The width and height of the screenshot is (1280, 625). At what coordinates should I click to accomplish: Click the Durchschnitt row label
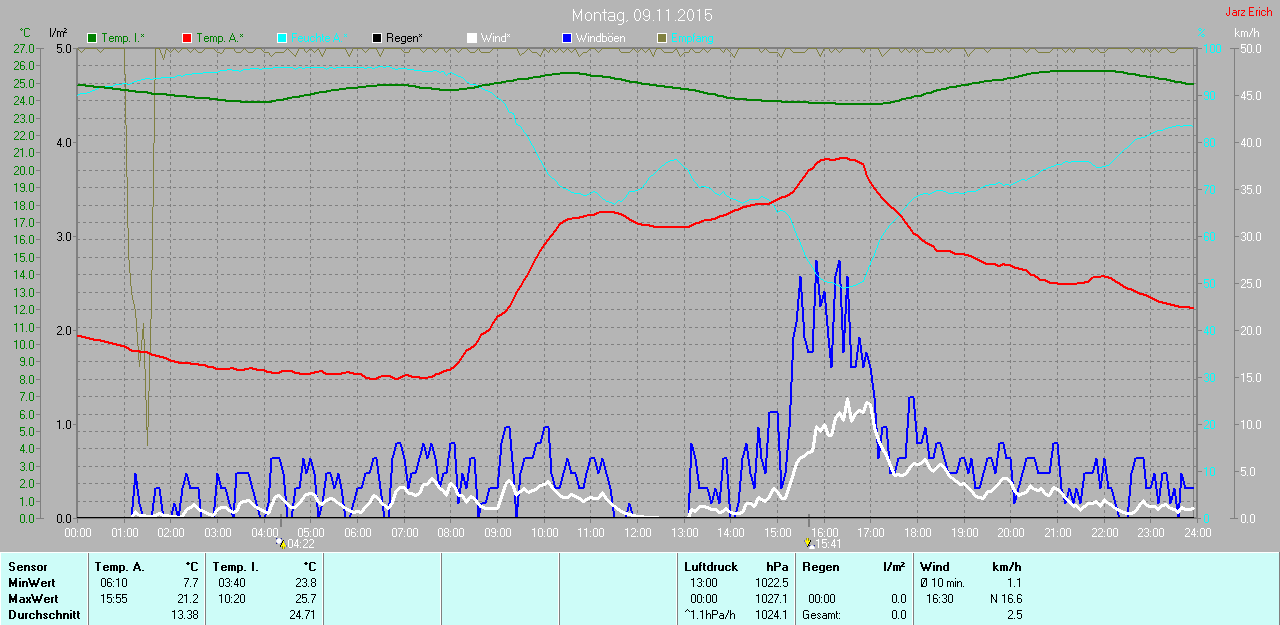pyautogui.click(x=43, y=615)
